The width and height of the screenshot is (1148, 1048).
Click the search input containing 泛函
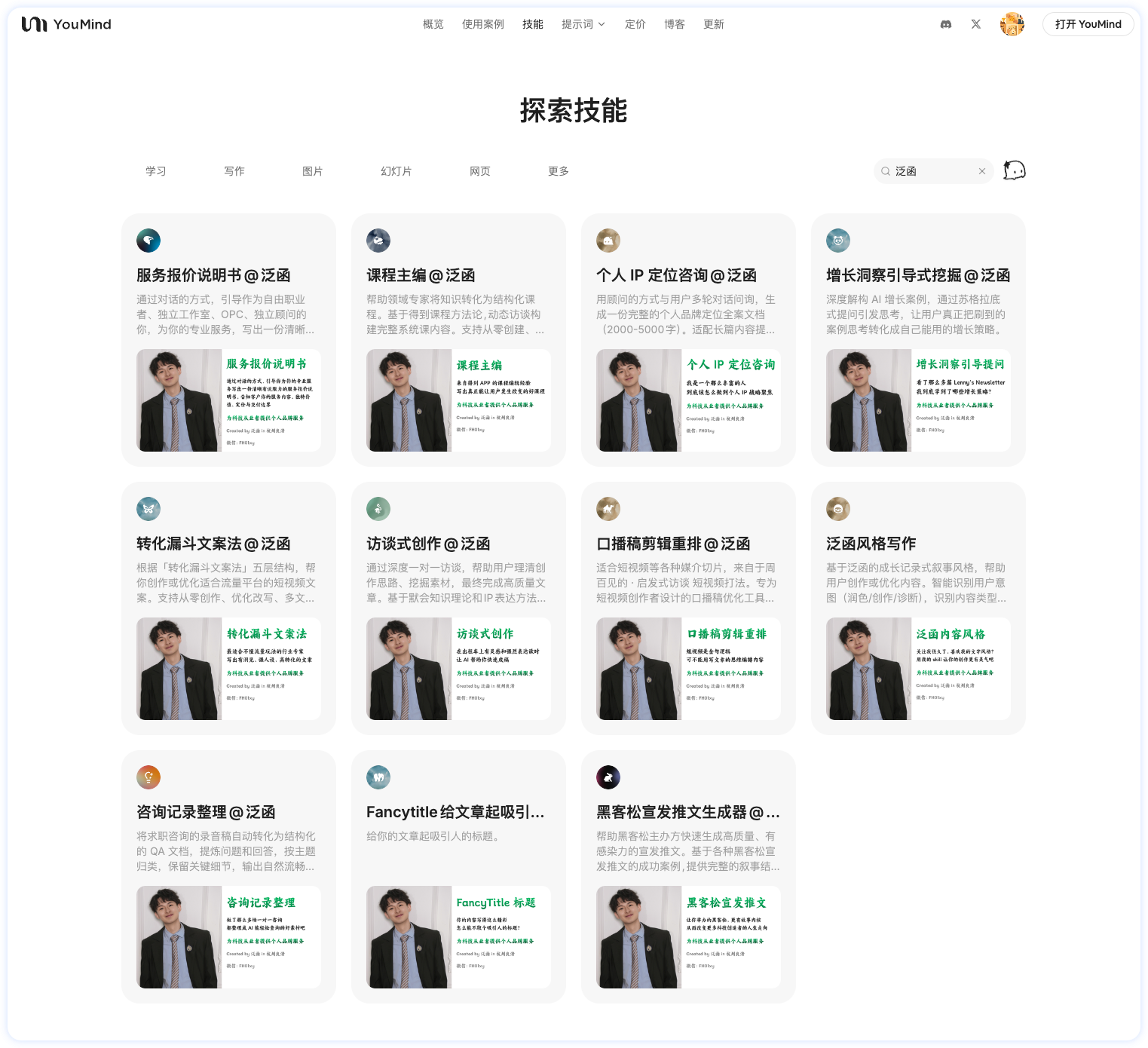pyautogui.click(x=932, y=171)
